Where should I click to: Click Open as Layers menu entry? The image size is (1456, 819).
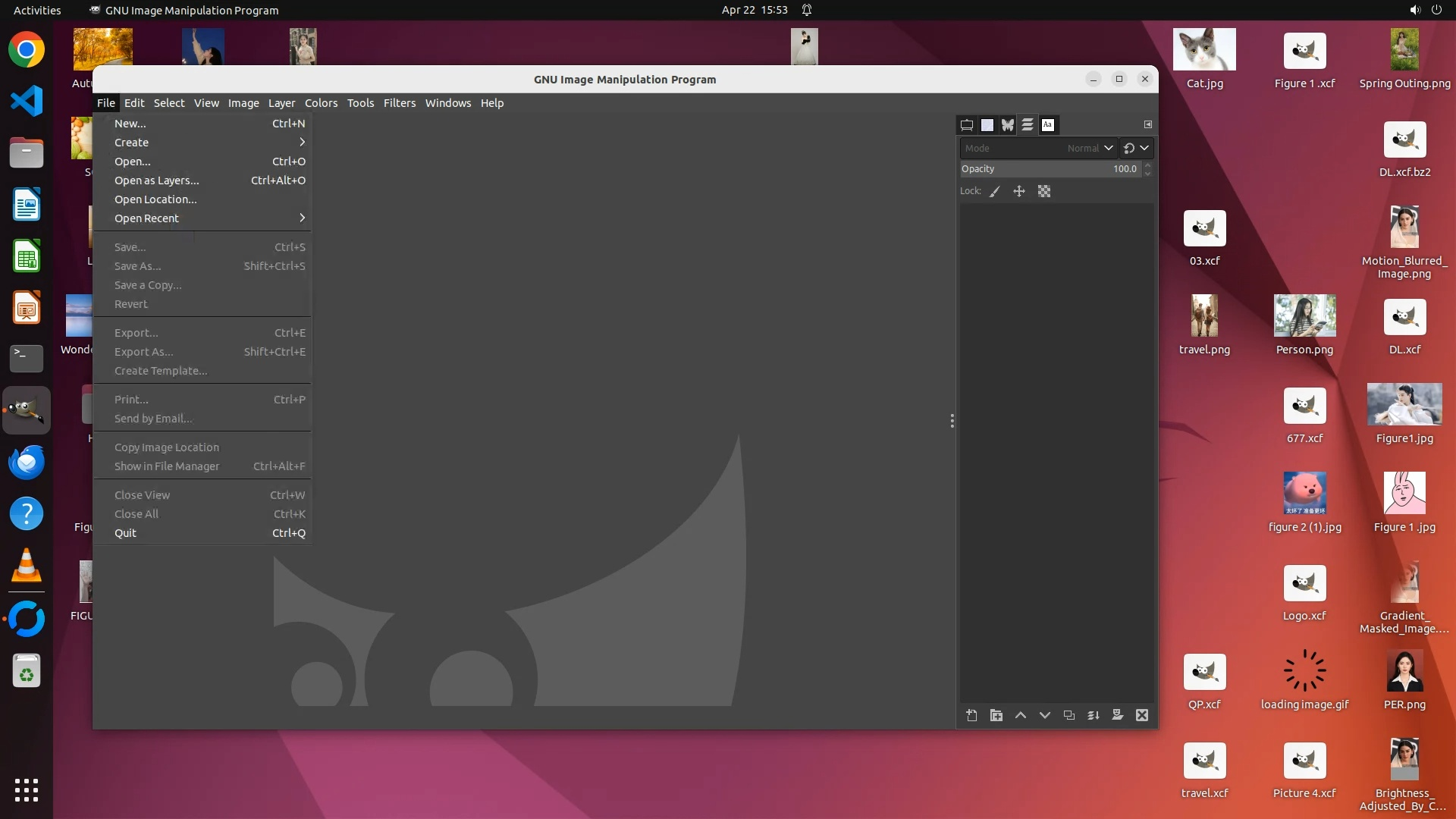point(157,180)
